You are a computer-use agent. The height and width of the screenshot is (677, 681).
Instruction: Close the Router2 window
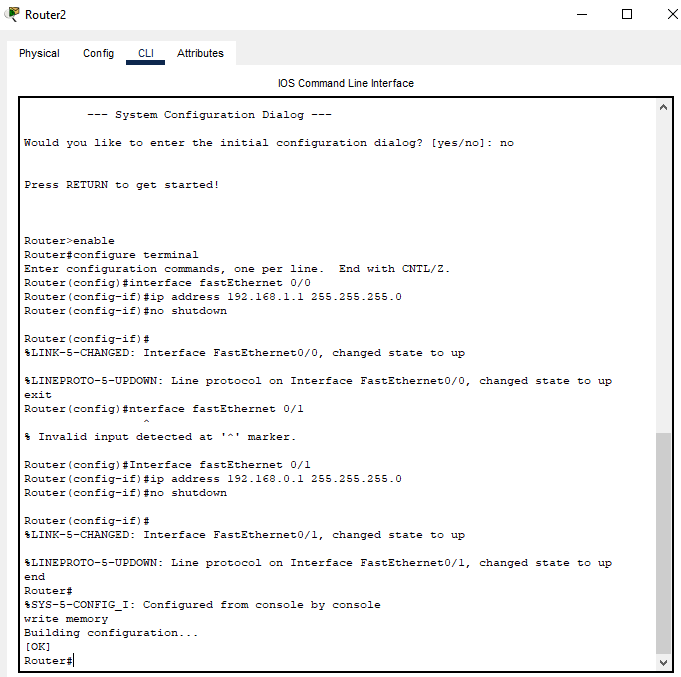(672, 14)
